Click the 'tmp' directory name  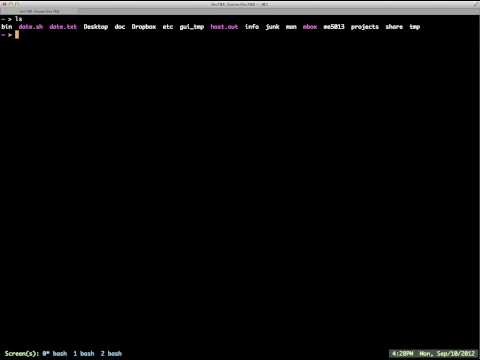[x=415, y=27]
